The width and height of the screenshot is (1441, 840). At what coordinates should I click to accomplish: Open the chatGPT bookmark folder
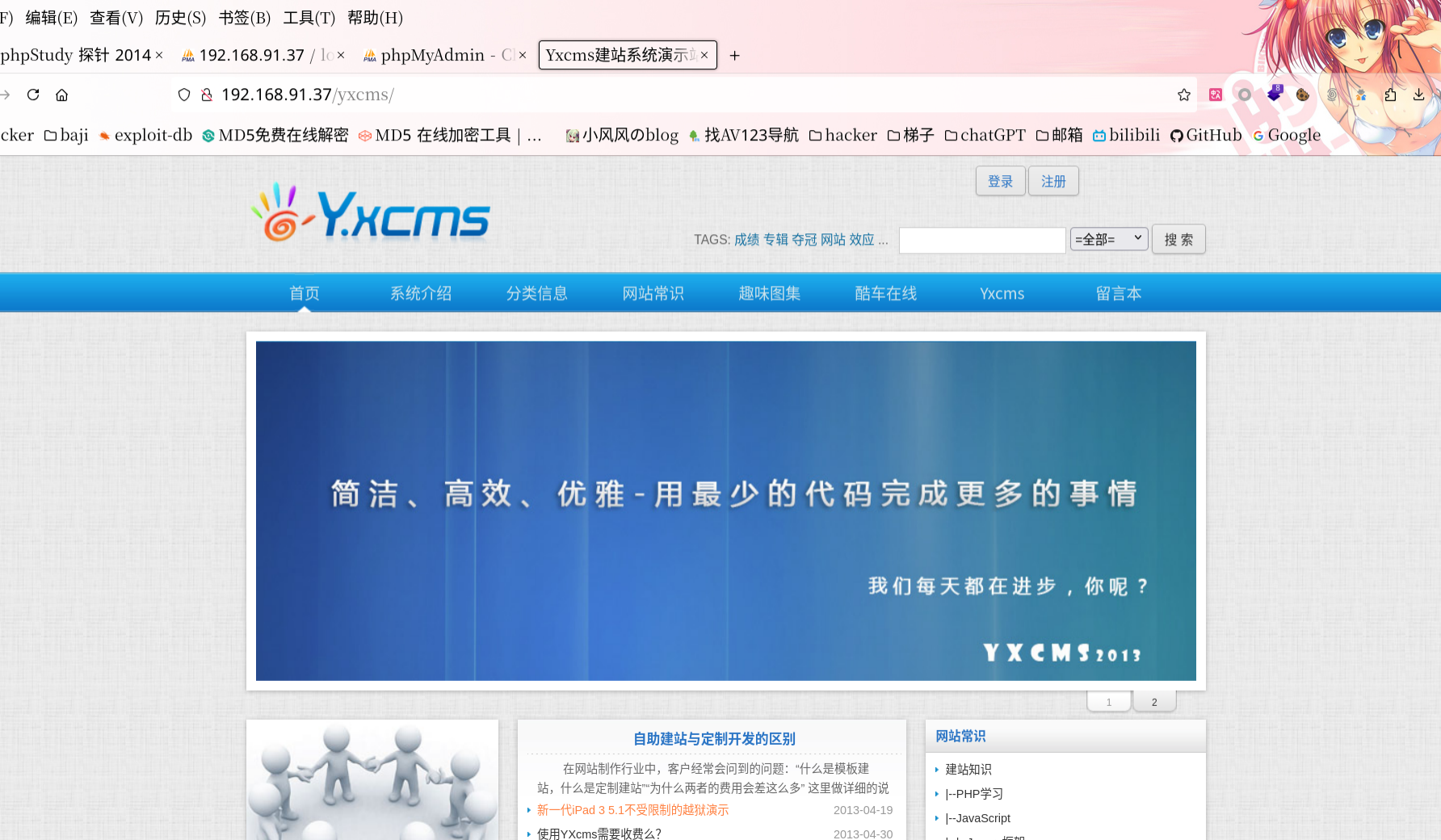(985, 135)
